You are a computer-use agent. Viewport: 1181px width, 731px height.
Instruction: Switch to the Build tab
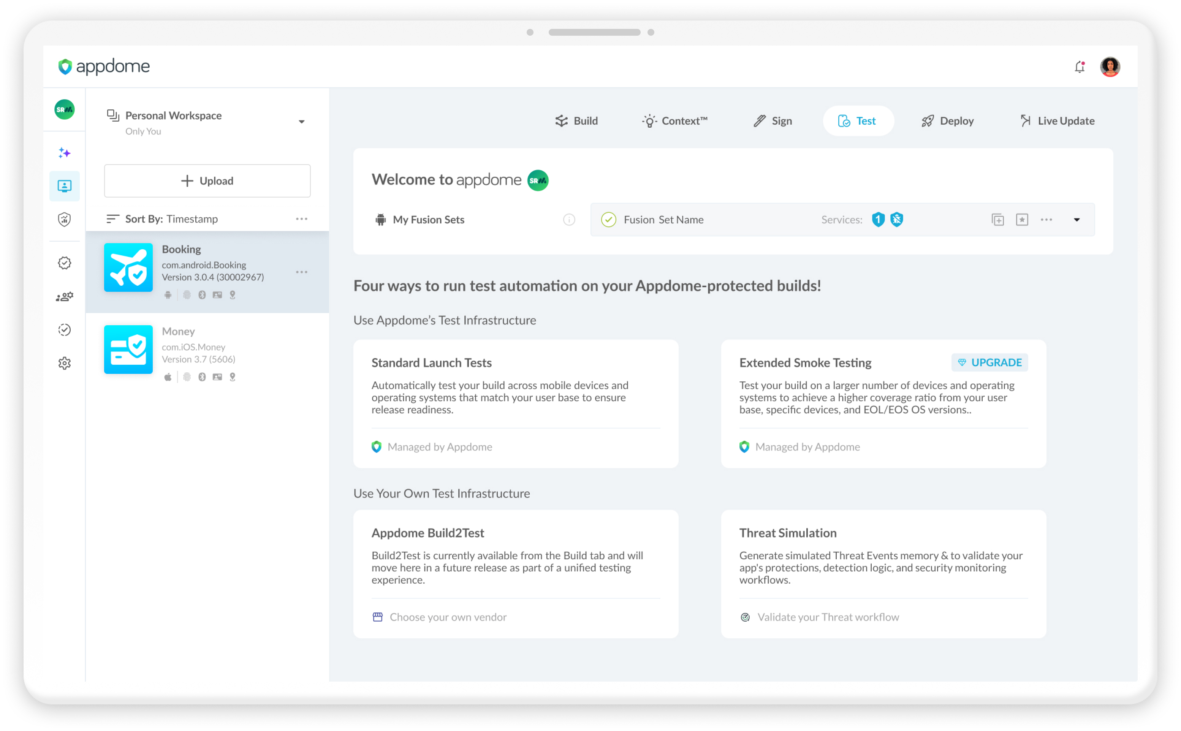click(x=577, y=121)
